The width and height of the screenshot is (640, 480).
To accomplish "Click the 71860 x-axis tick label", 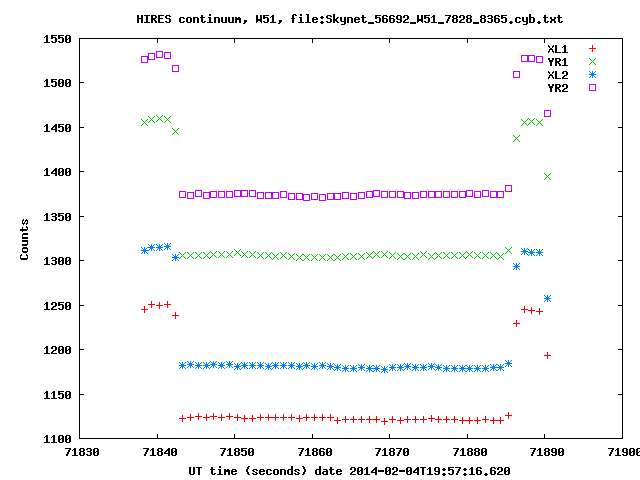I will click(315, 452).
